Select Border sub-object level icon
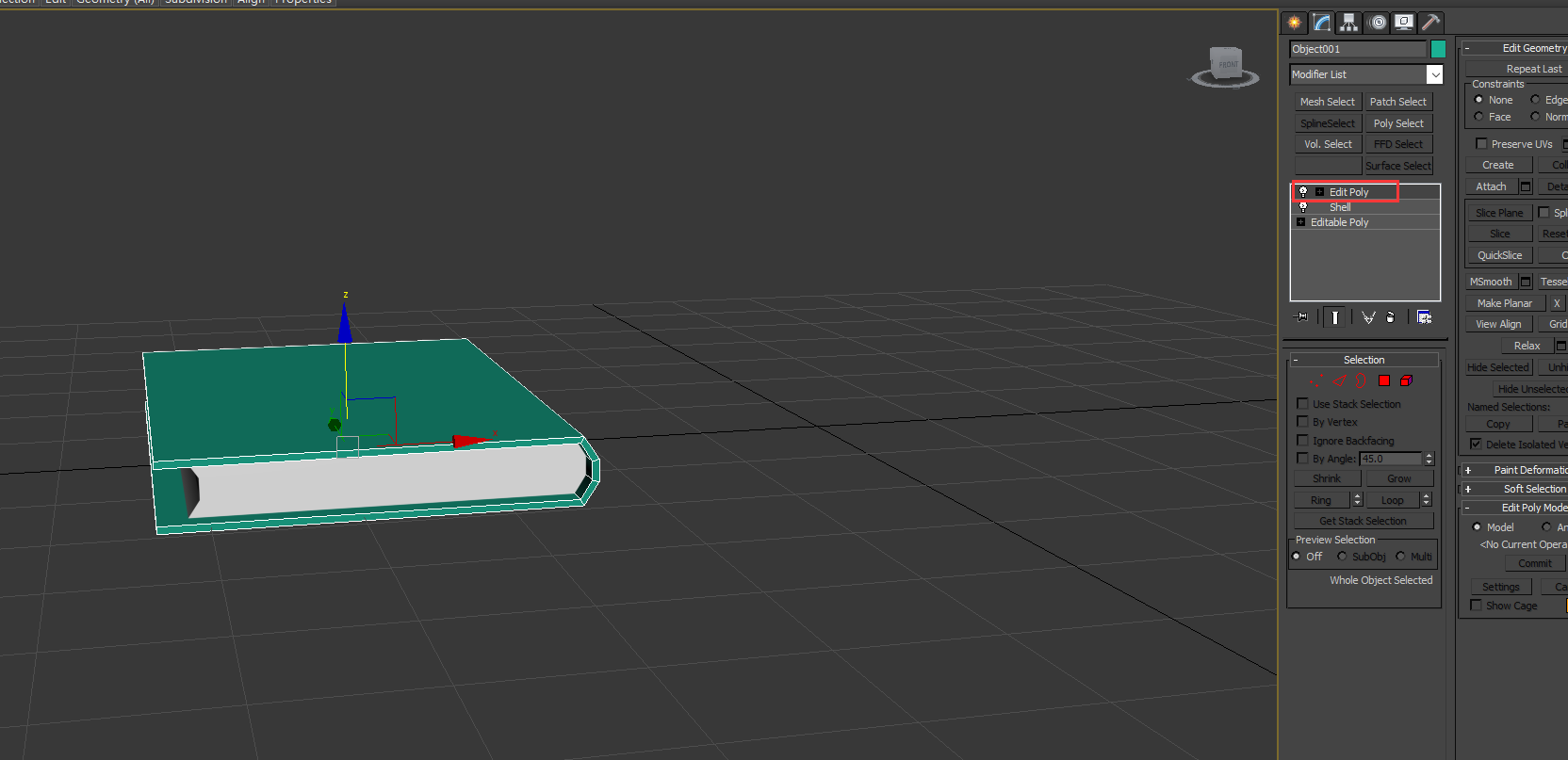The image size is (1568, 760). click(x=1362, y=380)
